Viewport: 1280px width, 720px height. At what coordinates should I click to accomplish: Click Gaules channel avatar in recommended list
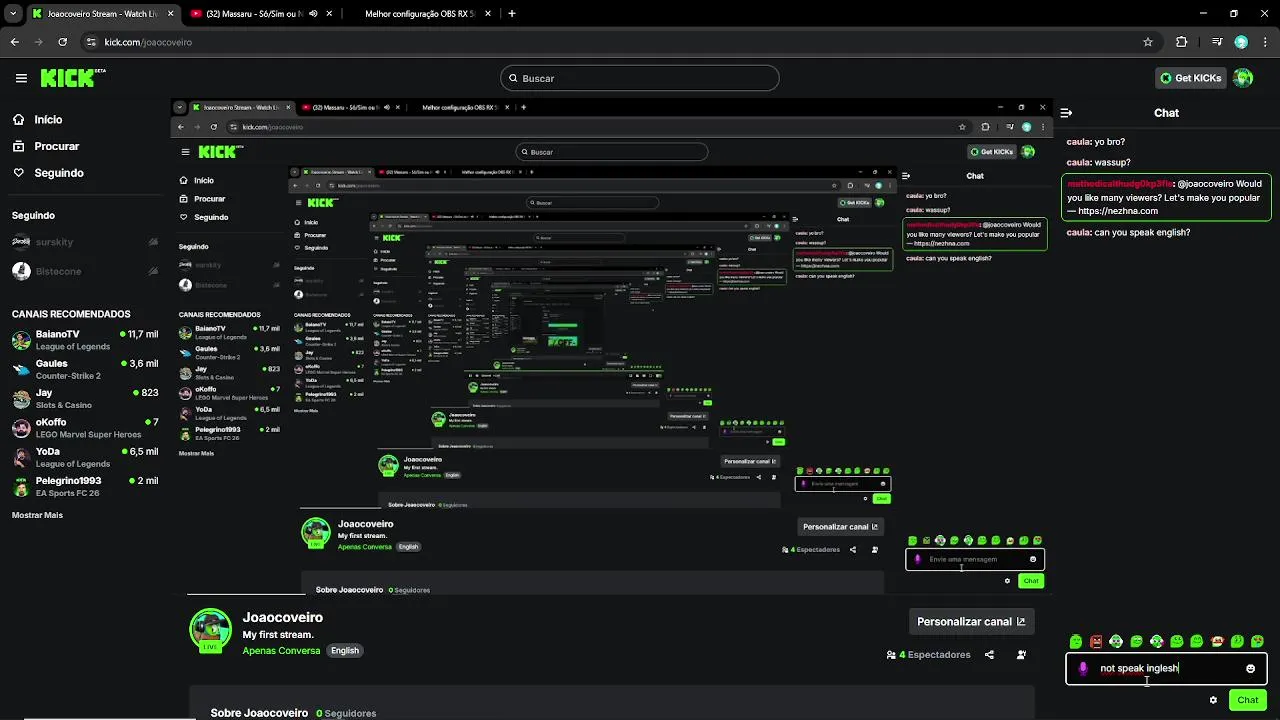(21, 369)
